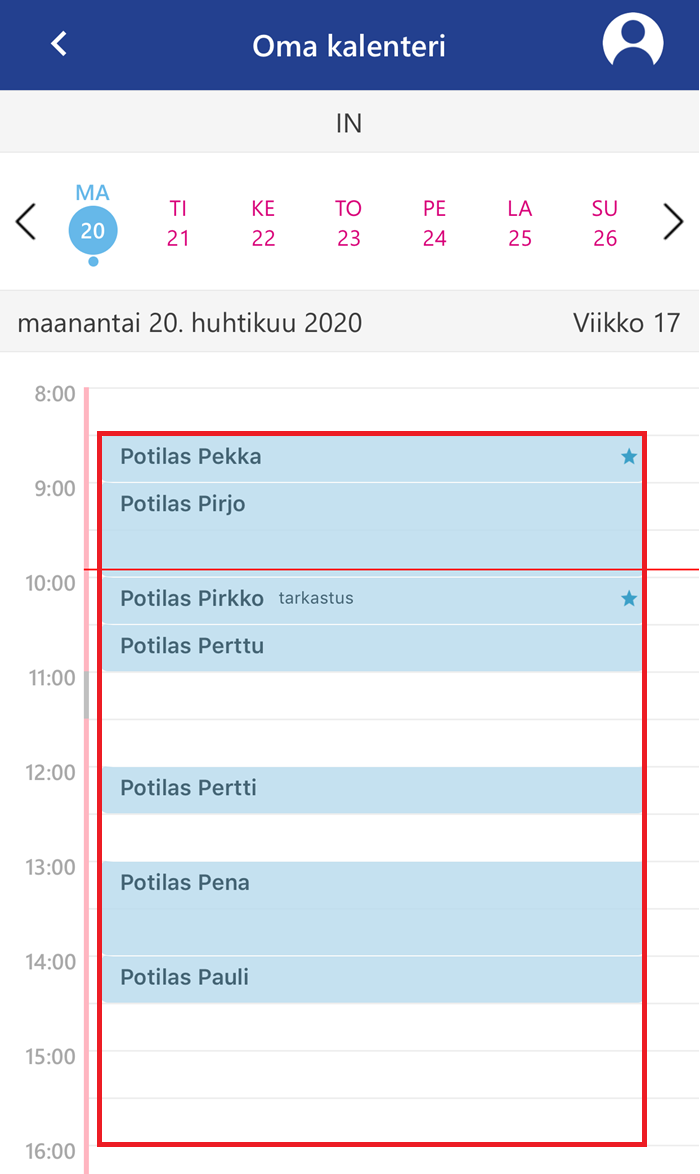Tap the back arrow in the header

(x=59, y=43)
